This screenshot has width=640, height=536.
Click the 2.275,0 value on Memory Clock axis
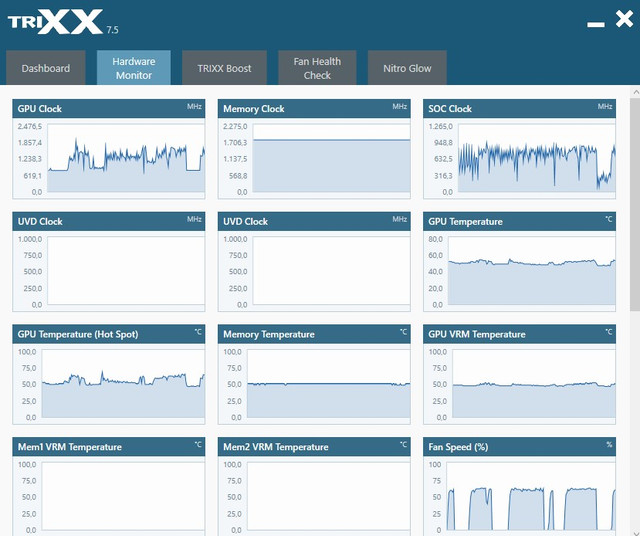click(x=235, y=126)
